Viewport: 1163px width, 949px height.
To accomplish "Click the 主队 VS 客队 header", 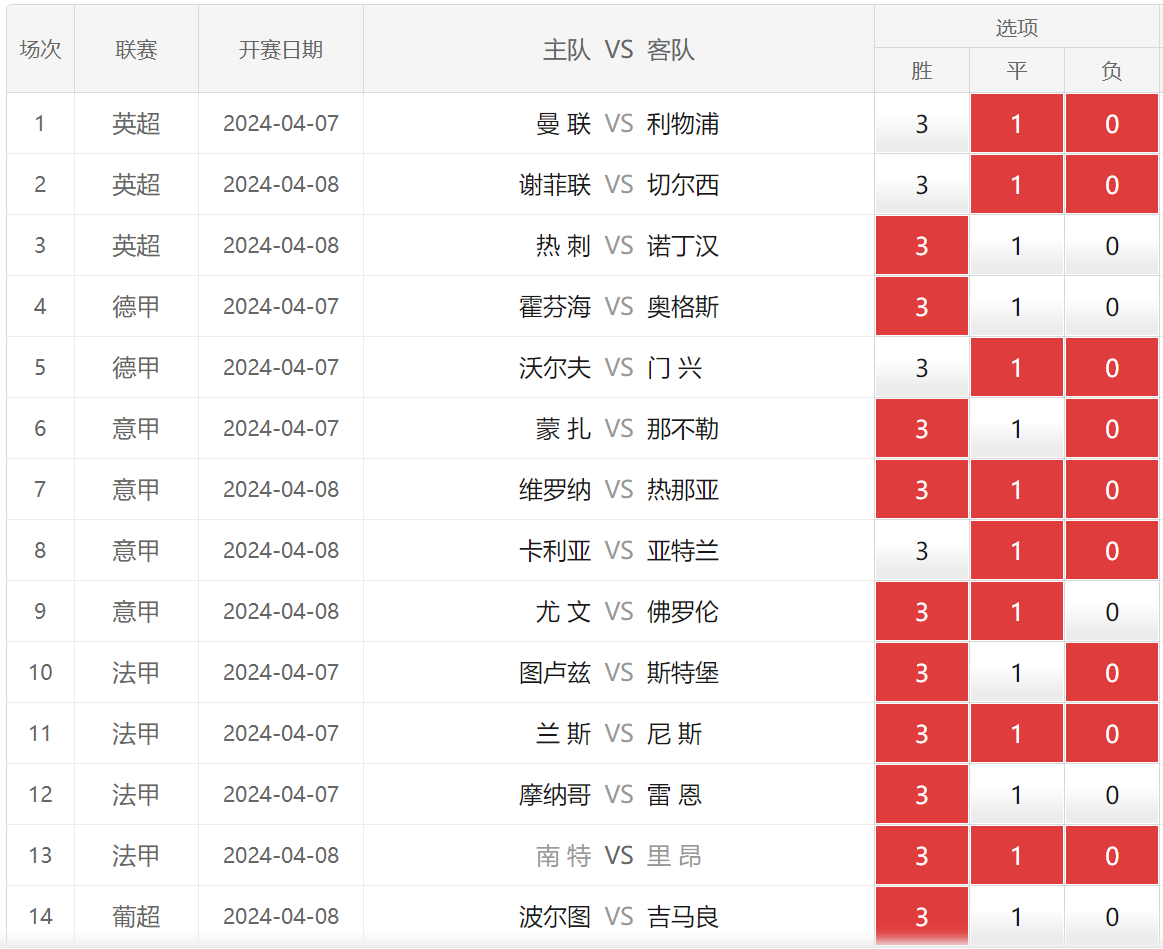I will (x=619, y=50).
